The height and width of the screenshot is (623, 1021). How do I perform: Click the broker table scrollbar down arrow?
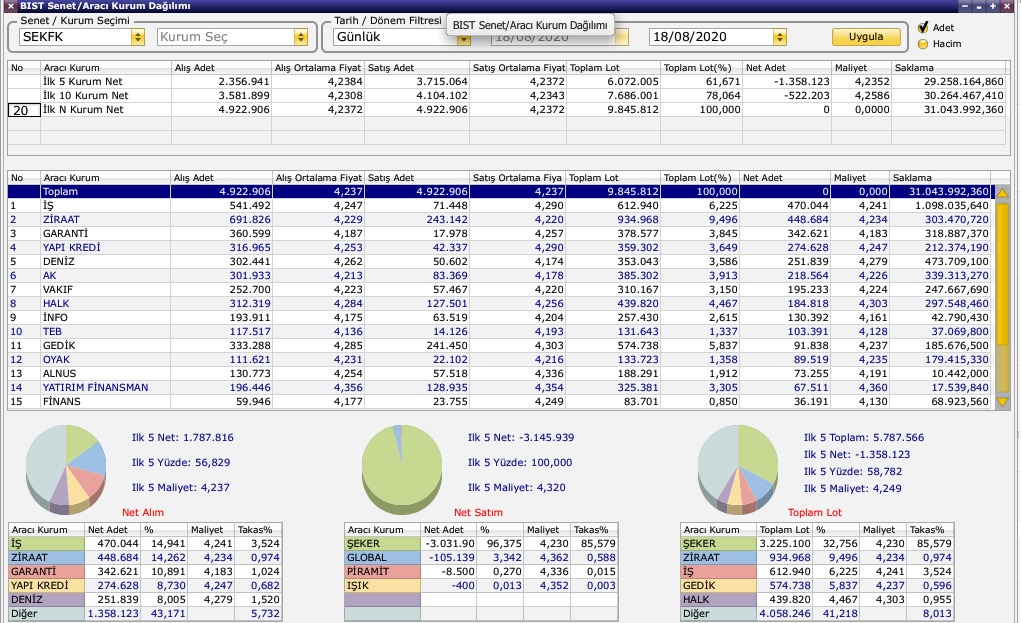1003,402
